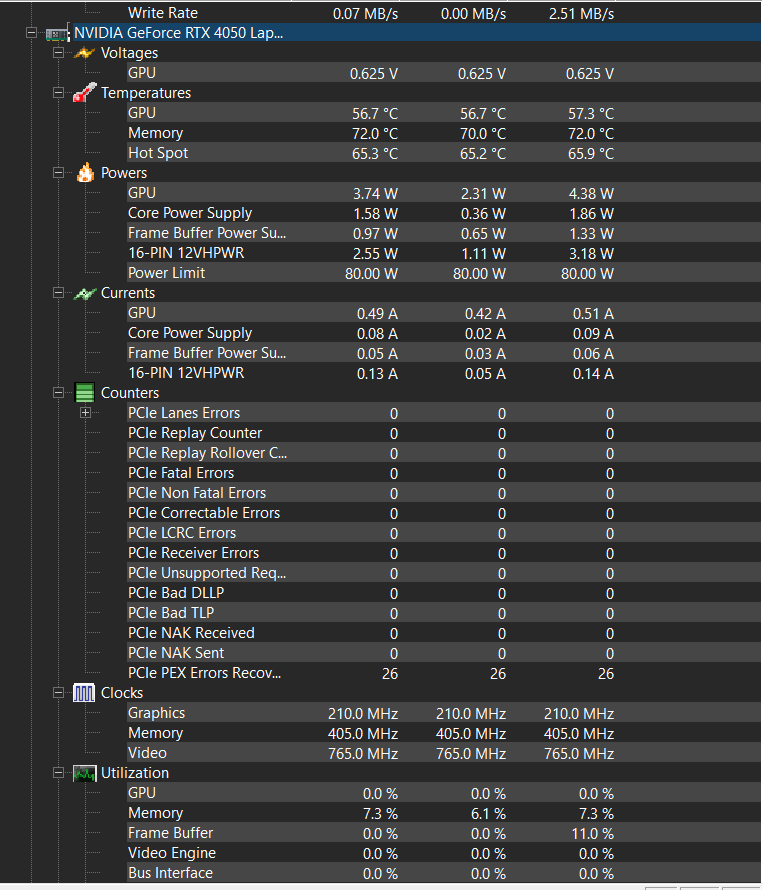The height and width of the screenshot is (890, 762).
Task: Click the 72.0 °C Memory temperature current value
Action: pyautogui.click(x=375, y=133)
